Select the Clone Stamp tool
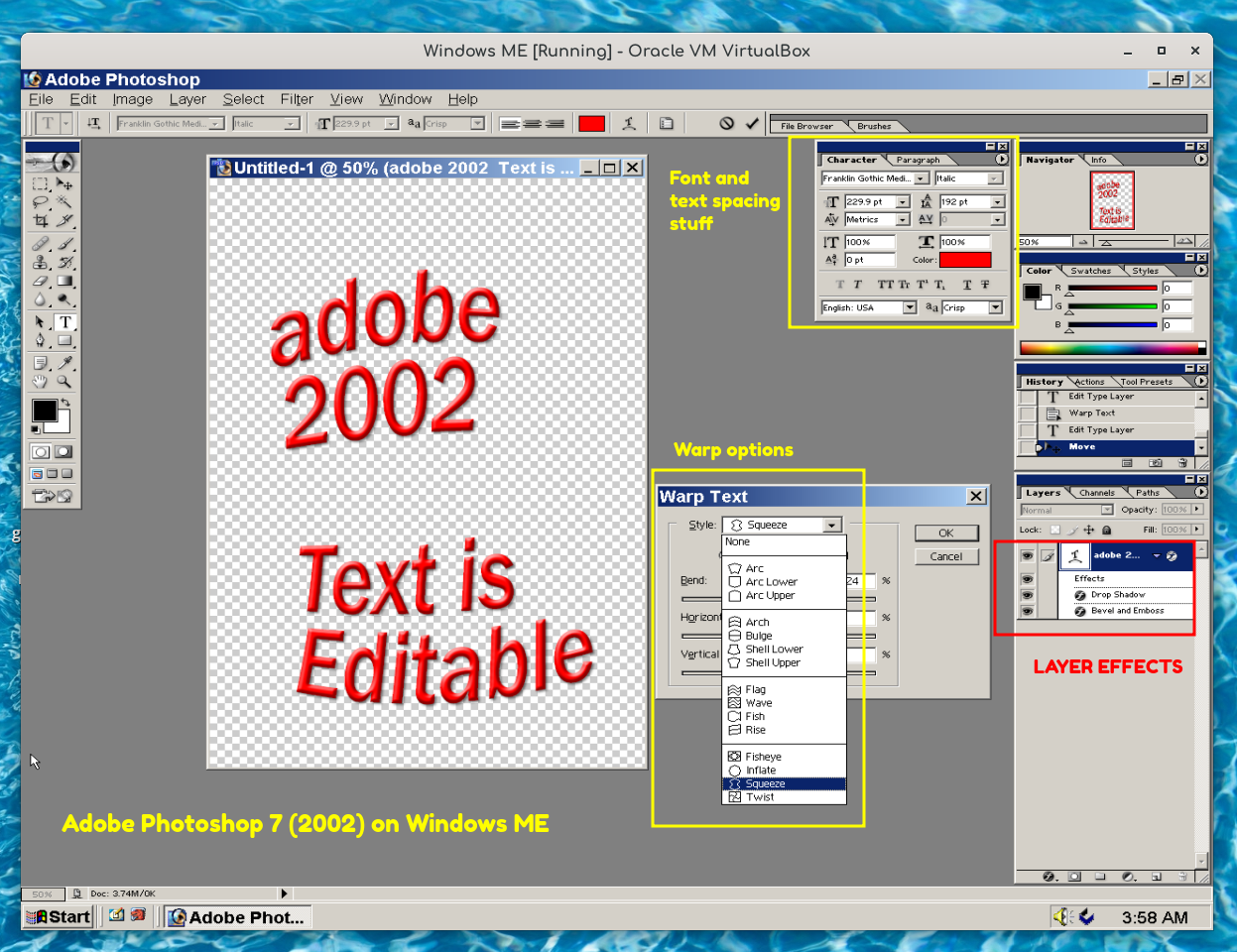Viewport: 1237px width, 952px height. (41, 263)
